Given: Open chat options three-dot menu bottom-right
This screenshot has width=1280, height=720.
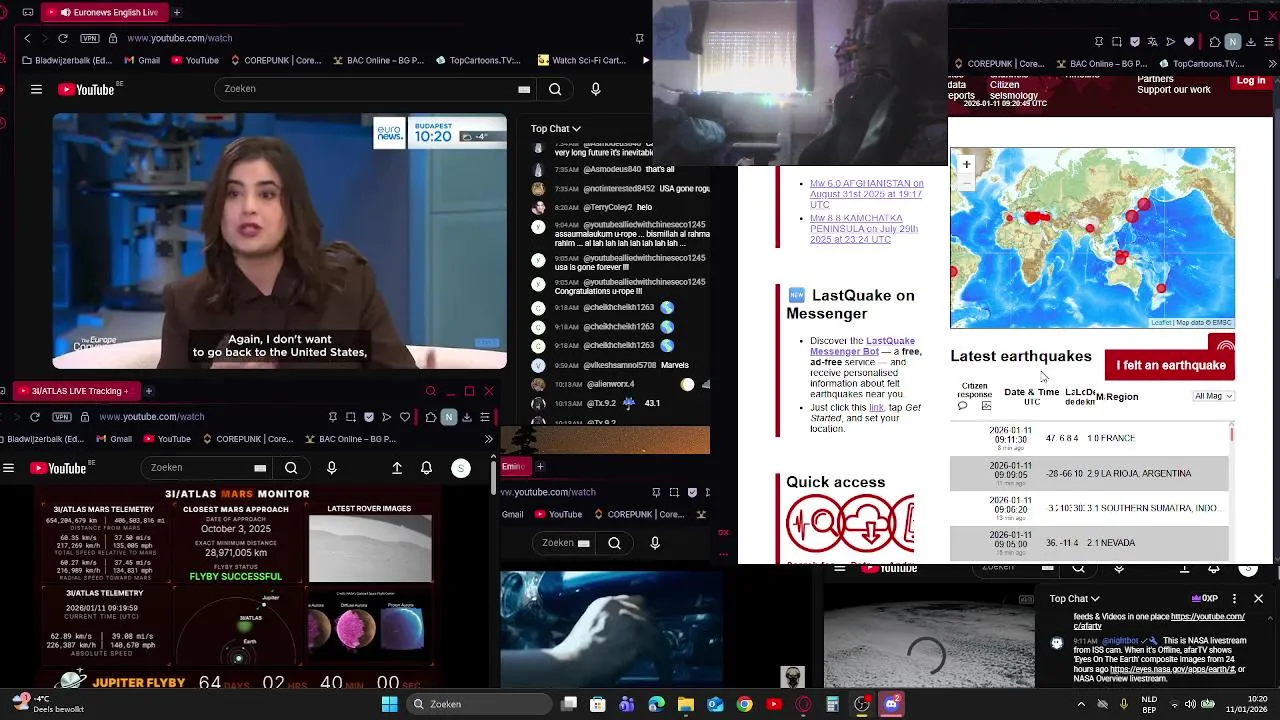Looking at the screenshot, I should [1234, 599].
